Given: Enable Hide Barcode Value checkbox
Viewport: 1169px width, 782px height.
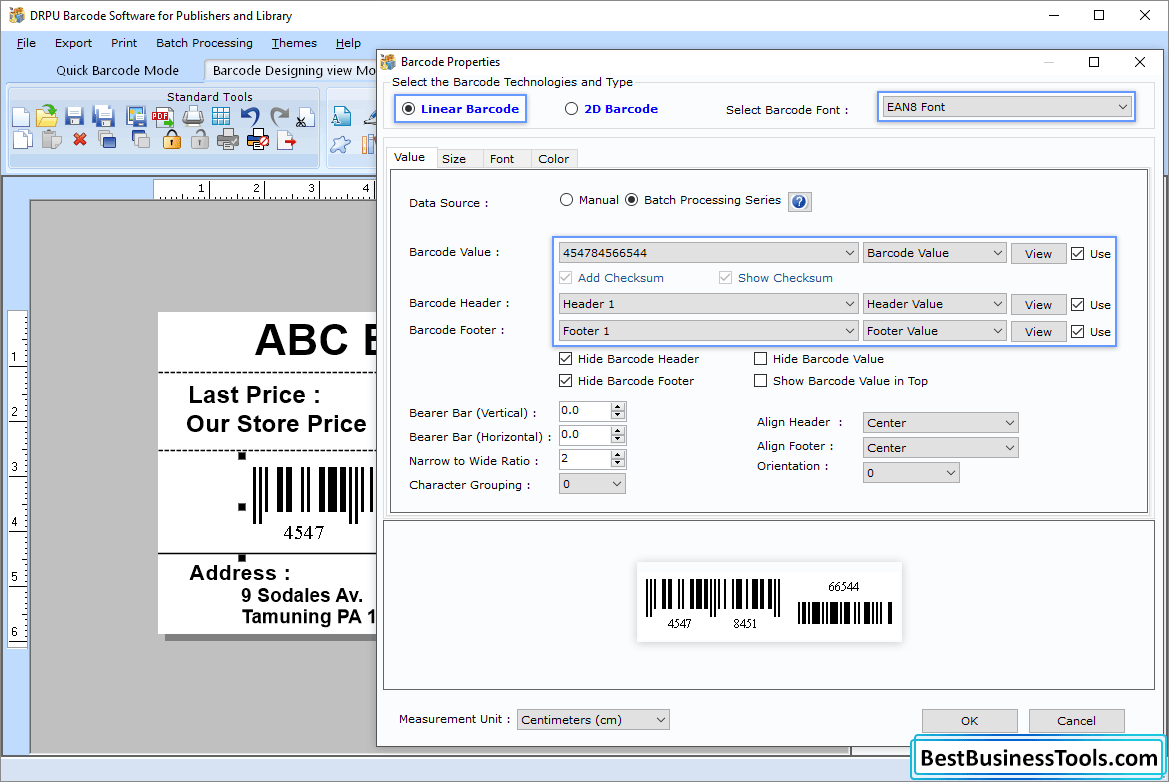Looking at the screenshot, I should click(761, 358).
